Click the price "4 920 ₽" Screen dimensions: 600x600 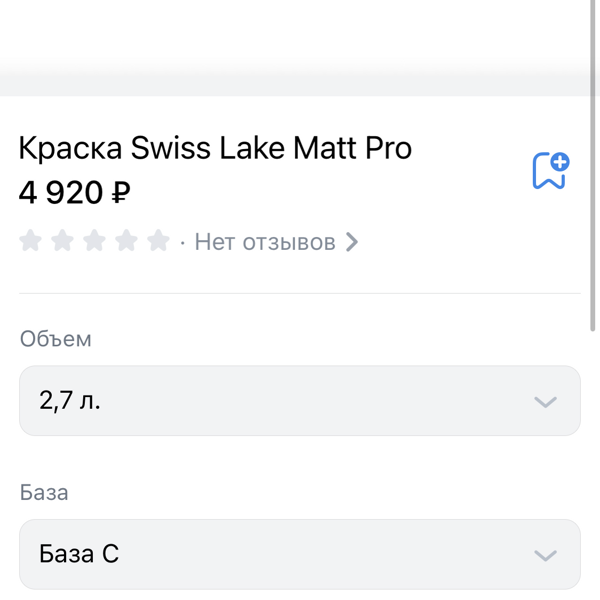tap(75, 192)
